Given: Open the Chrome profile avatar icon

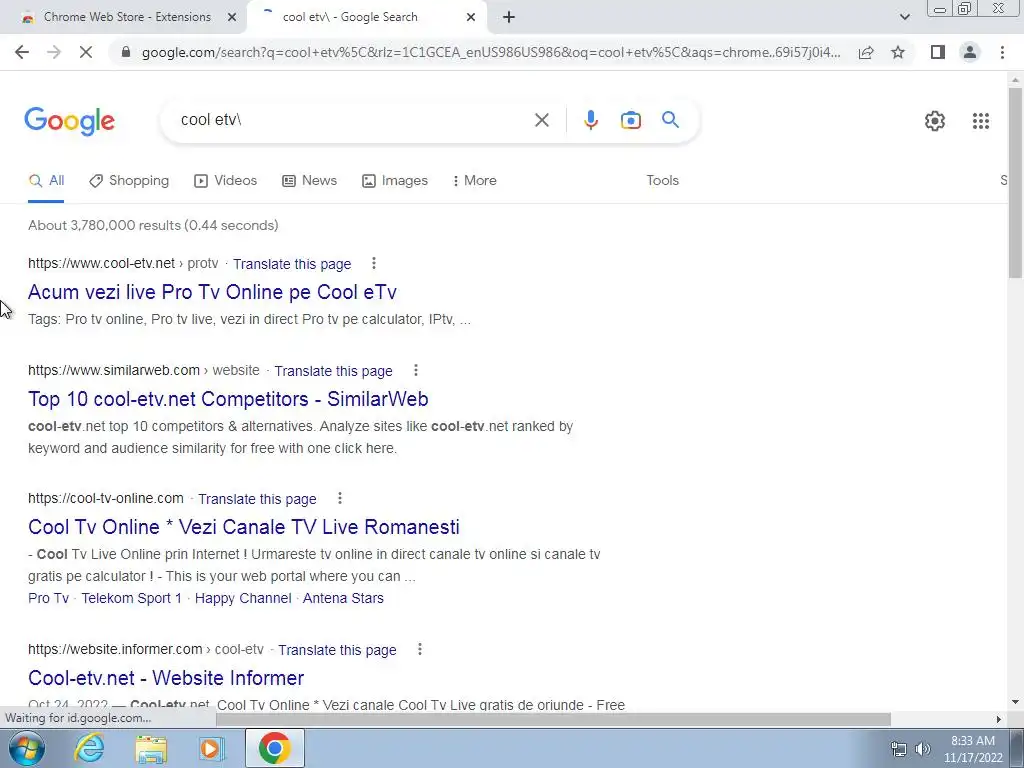Looking at the screenshot, I should tap(970, 52).
